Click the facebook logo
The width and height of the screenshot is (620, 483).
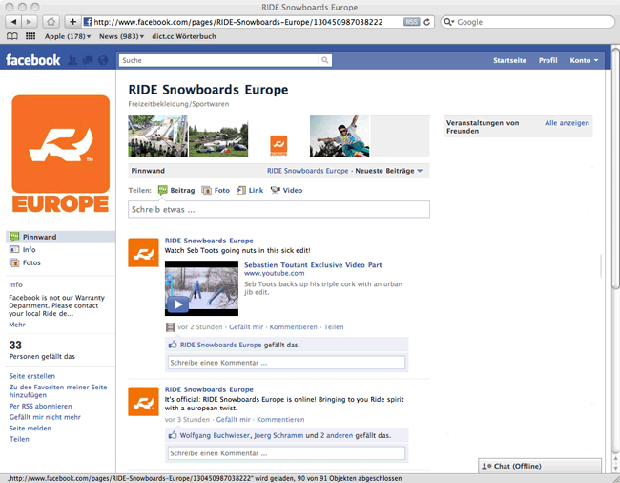pos(33,60)
